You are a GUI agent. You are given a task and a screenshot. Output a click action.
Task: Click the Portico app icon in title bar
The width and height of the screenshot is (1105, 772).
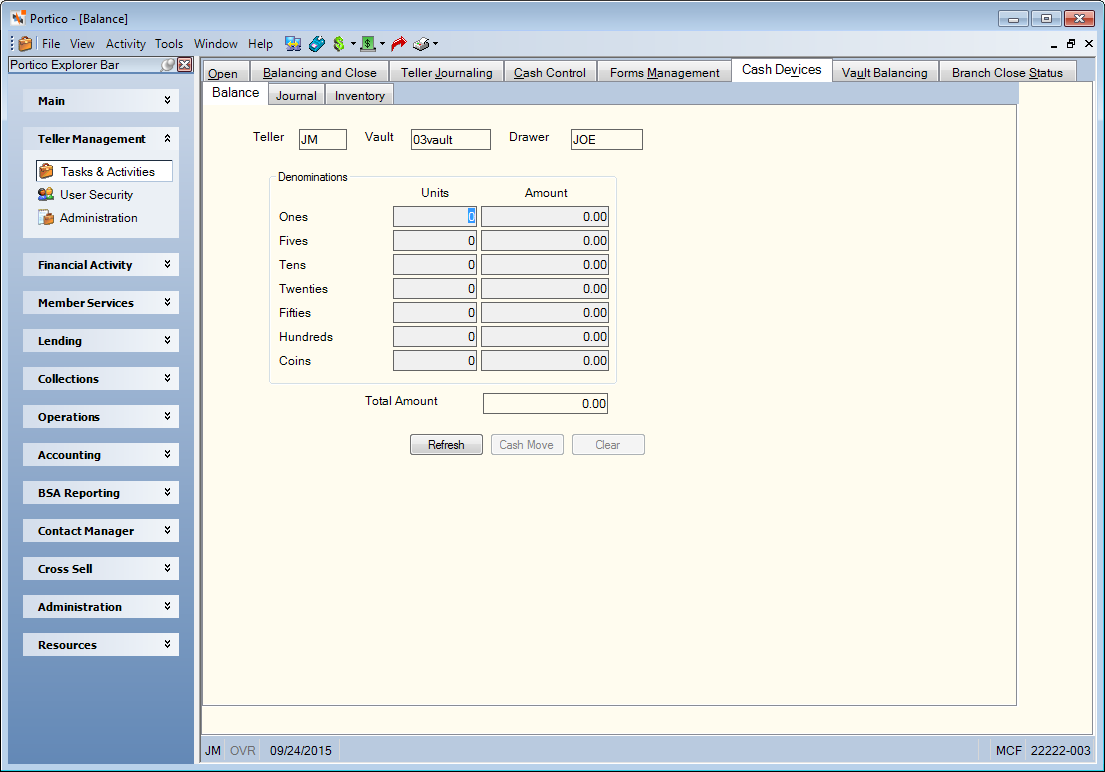click(x=18, y=18)
